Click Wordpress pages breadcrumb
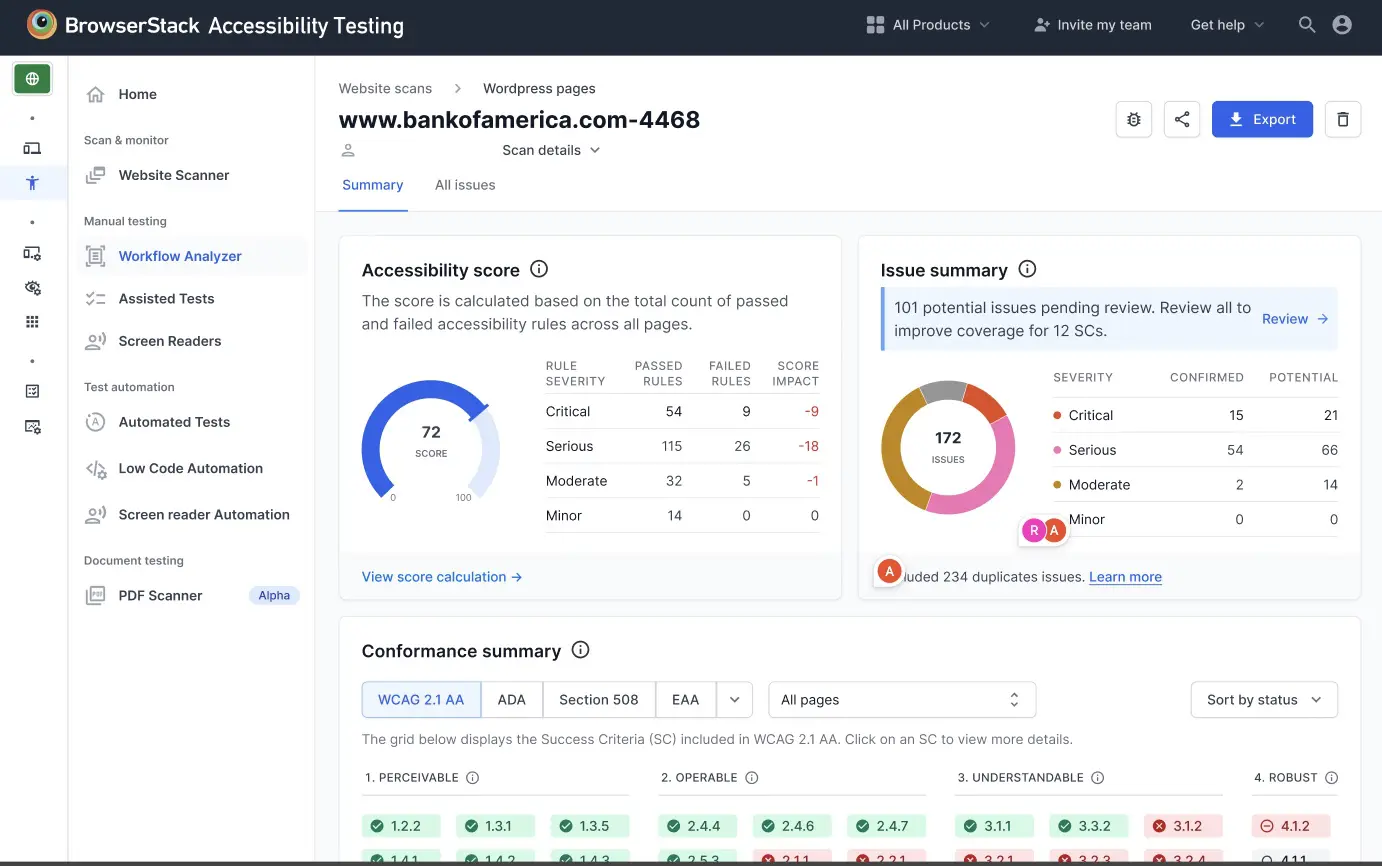The height and width of the screenshot is (866, 1382). [x=539, y=88]
